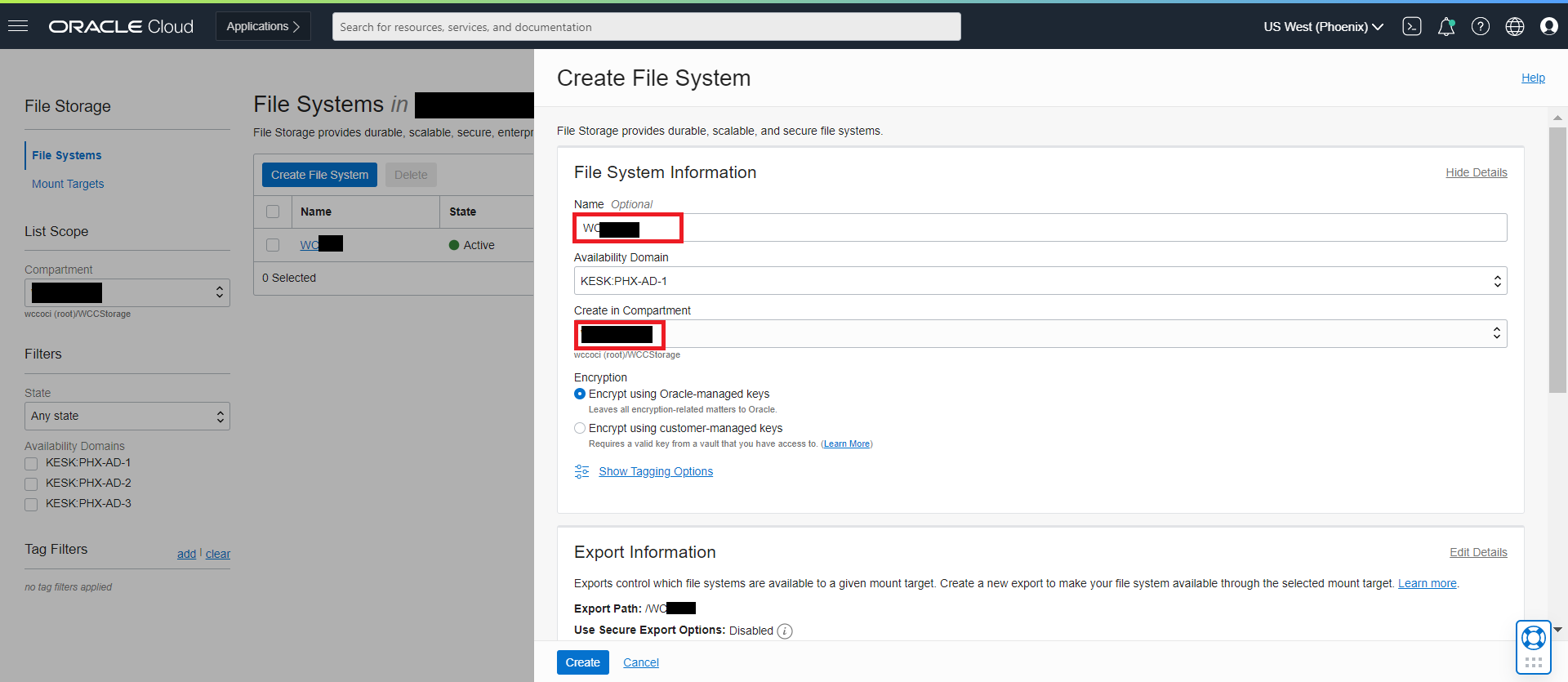The image size is (1568, 682).
Task: Open the help question mark icon
Action: tap(1481, 26)
